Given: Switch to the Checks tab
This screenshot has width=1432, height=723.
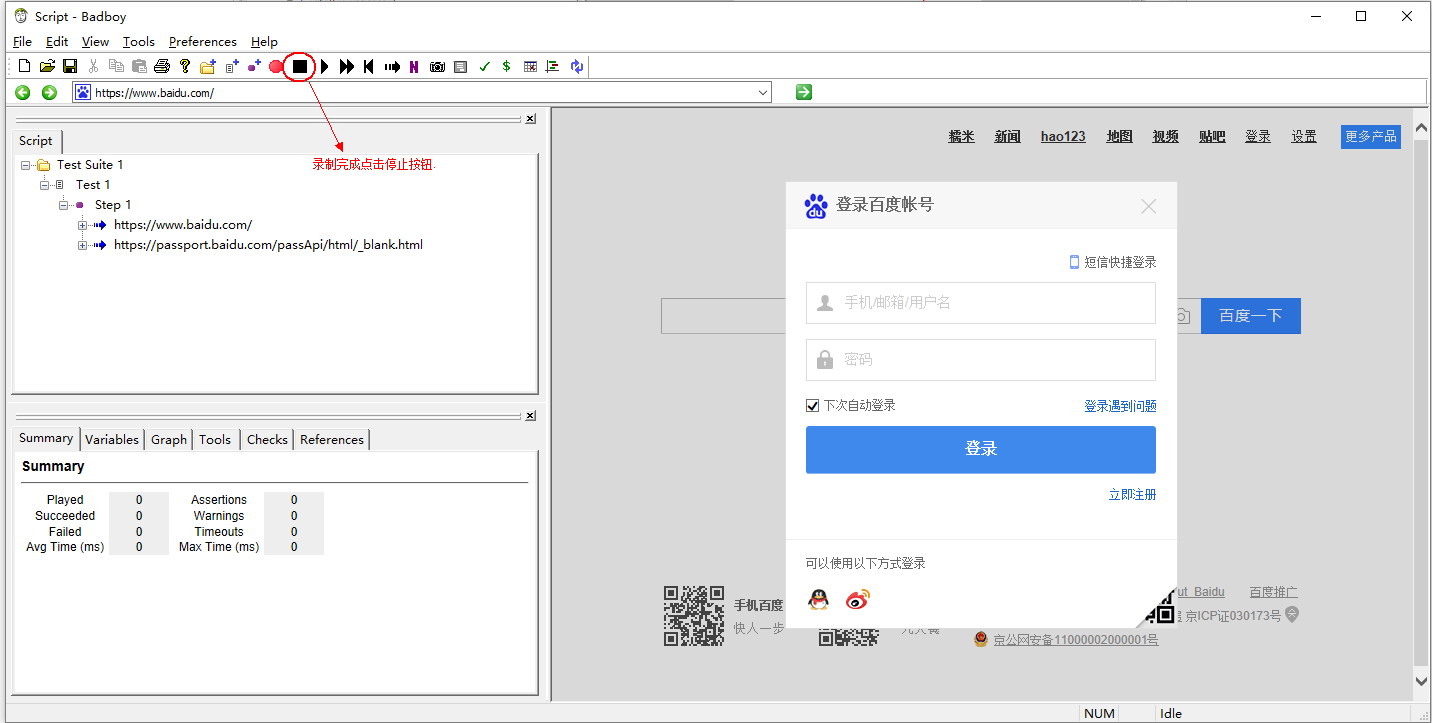Looking at the screenshot, I should pos(267,439).
